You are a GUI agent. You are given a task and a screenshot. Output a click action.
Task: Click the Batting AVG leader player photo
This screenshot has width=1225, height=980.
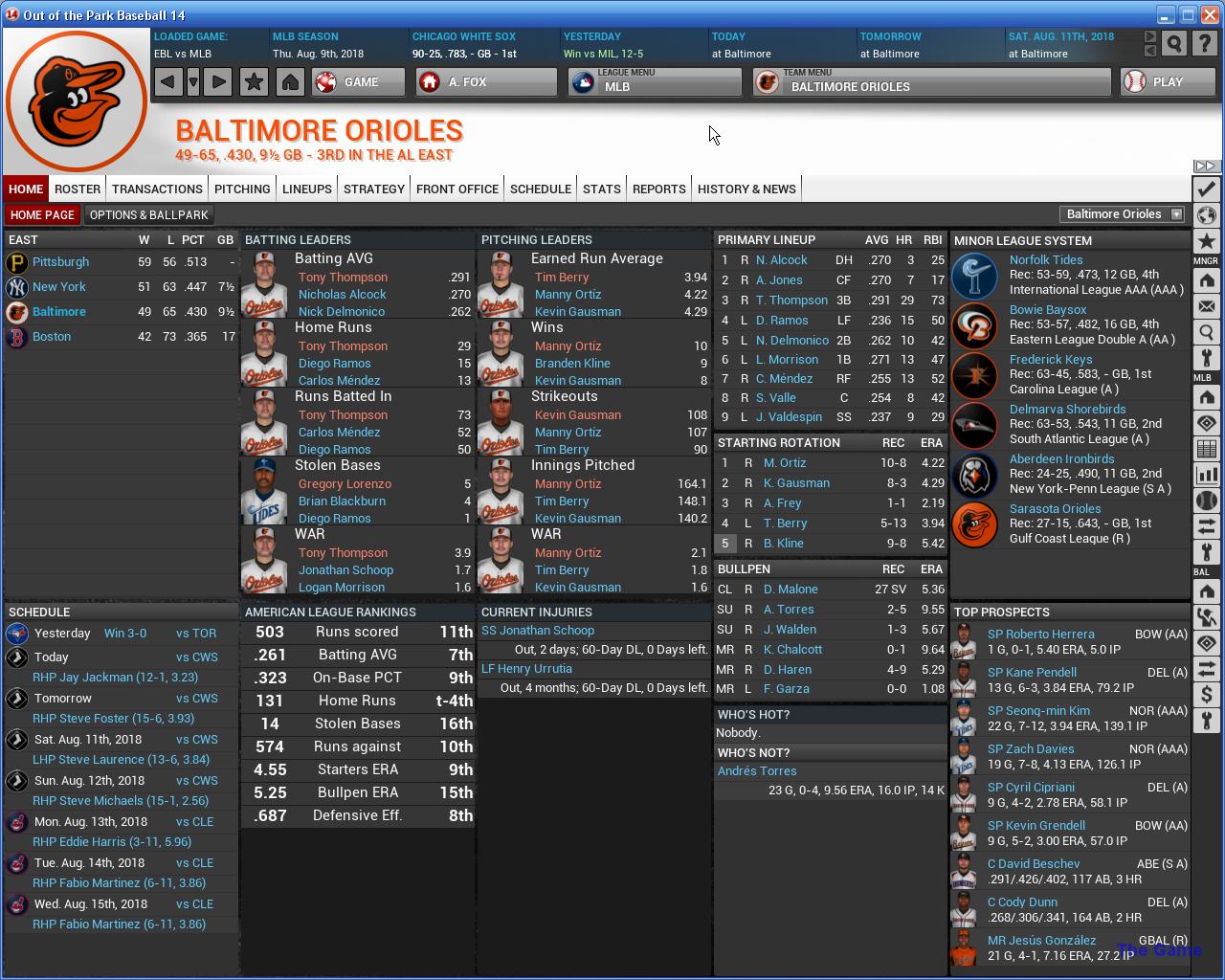click(x=264, y=284)
